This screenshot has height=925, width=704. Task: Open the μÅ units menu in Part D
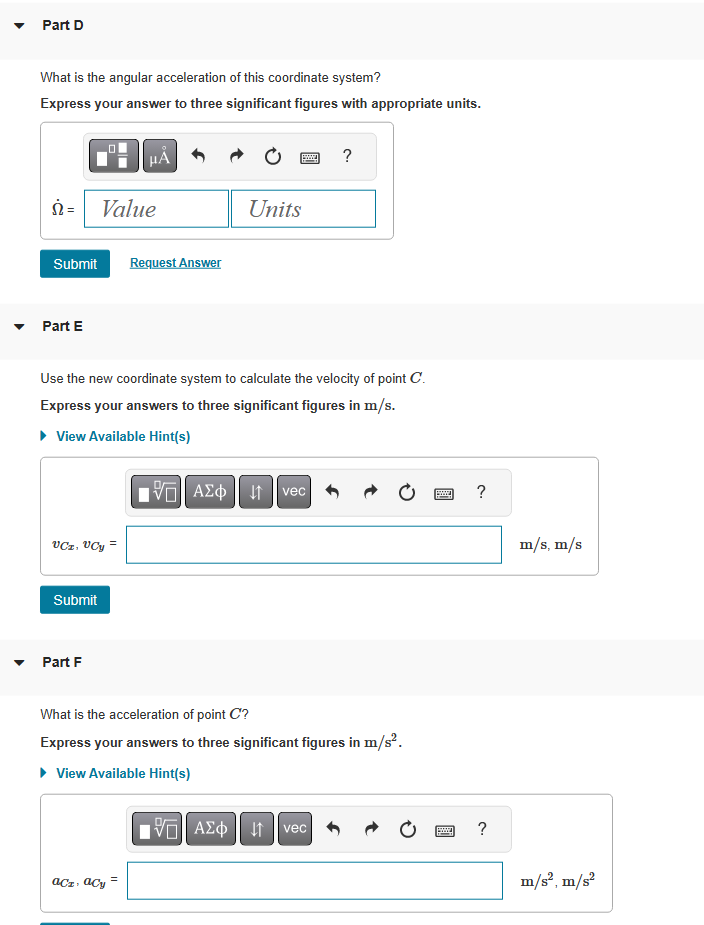tap(159, 155)
